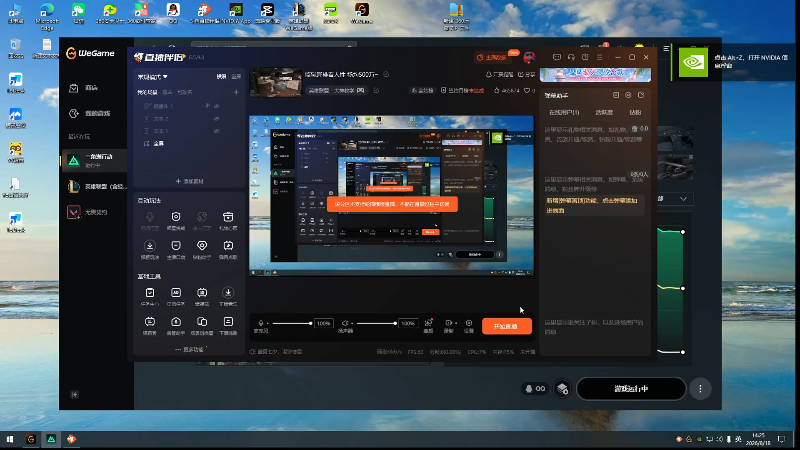
Task: Click the record icon in bottom bar
Action: point(448,323)
